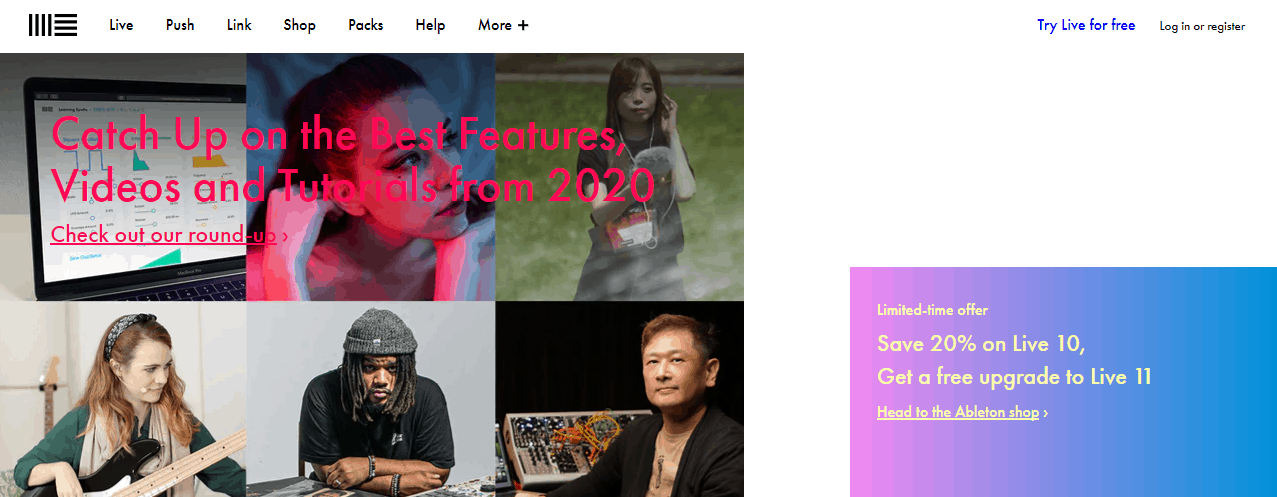
Task: Click Try Live for free
Action: pos(1086,25)
